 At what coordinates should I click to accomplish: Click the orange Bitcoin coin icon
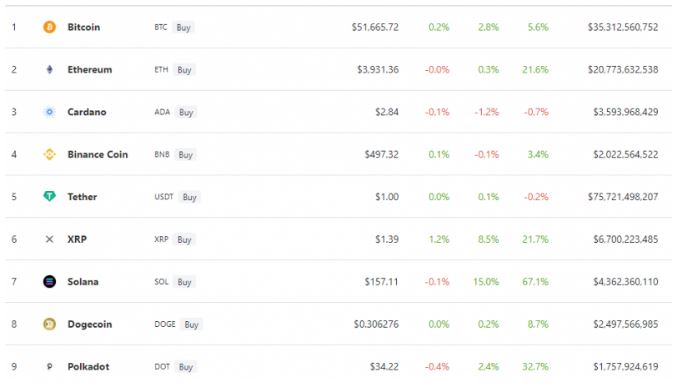pos(50,27)
